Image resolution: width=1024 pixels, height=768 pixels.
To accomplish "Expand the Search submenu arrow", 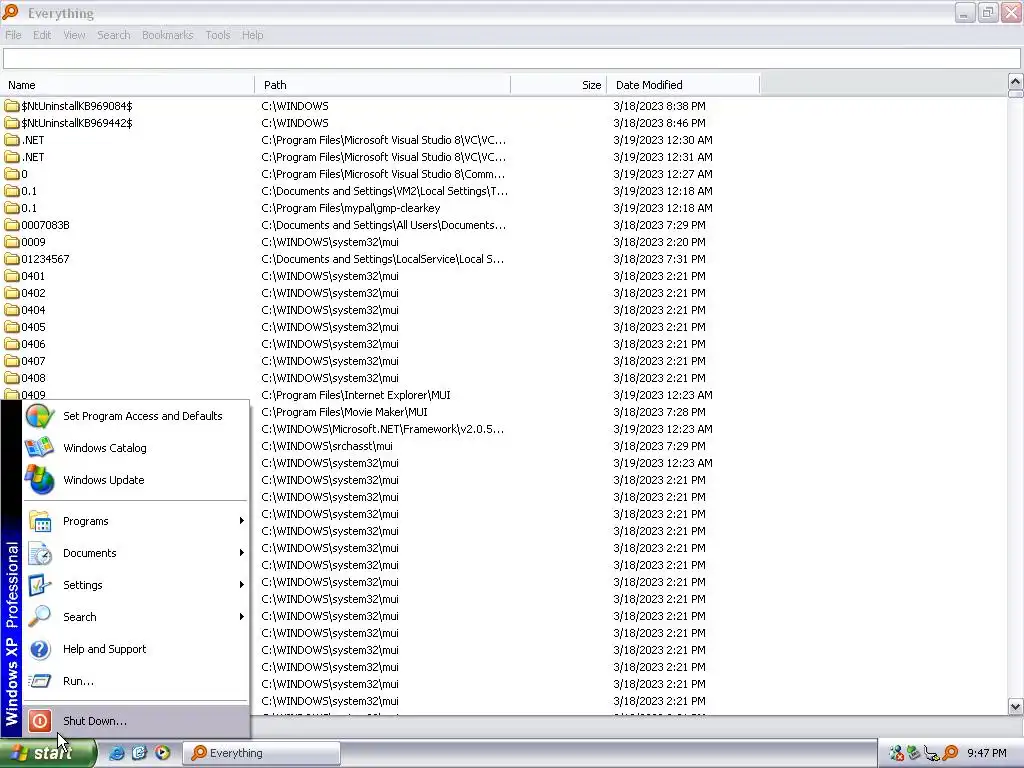I will click(x=242, y=616).
